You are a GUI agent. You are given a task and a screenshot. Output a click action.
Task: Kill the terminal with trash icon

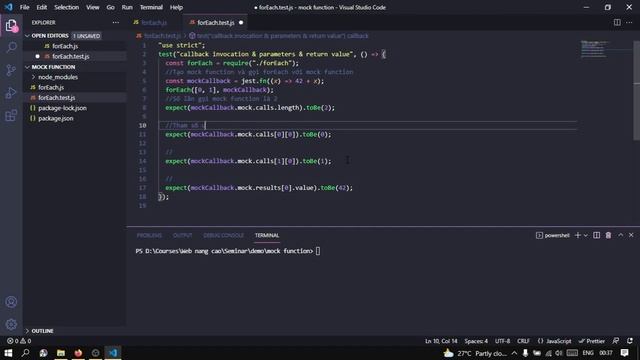[608, 235]
